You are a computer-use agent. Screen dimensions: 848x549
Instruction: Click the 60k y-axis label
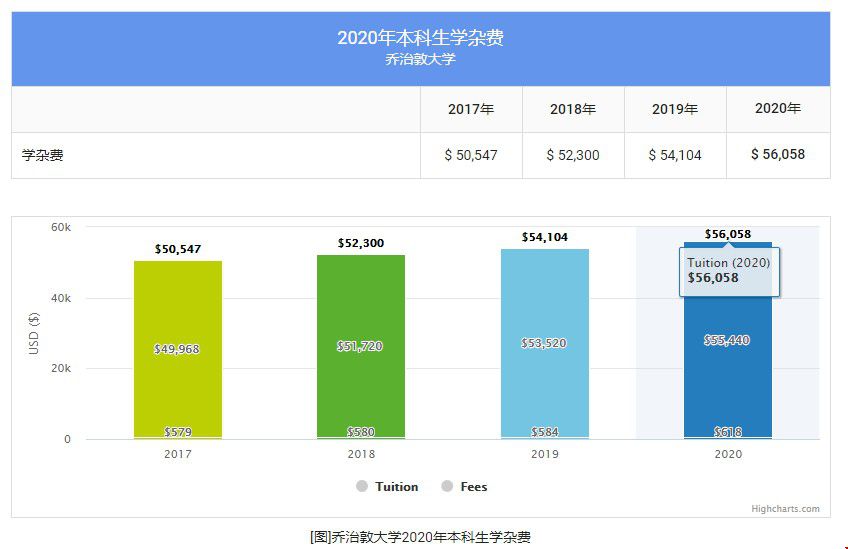[61, 227]
